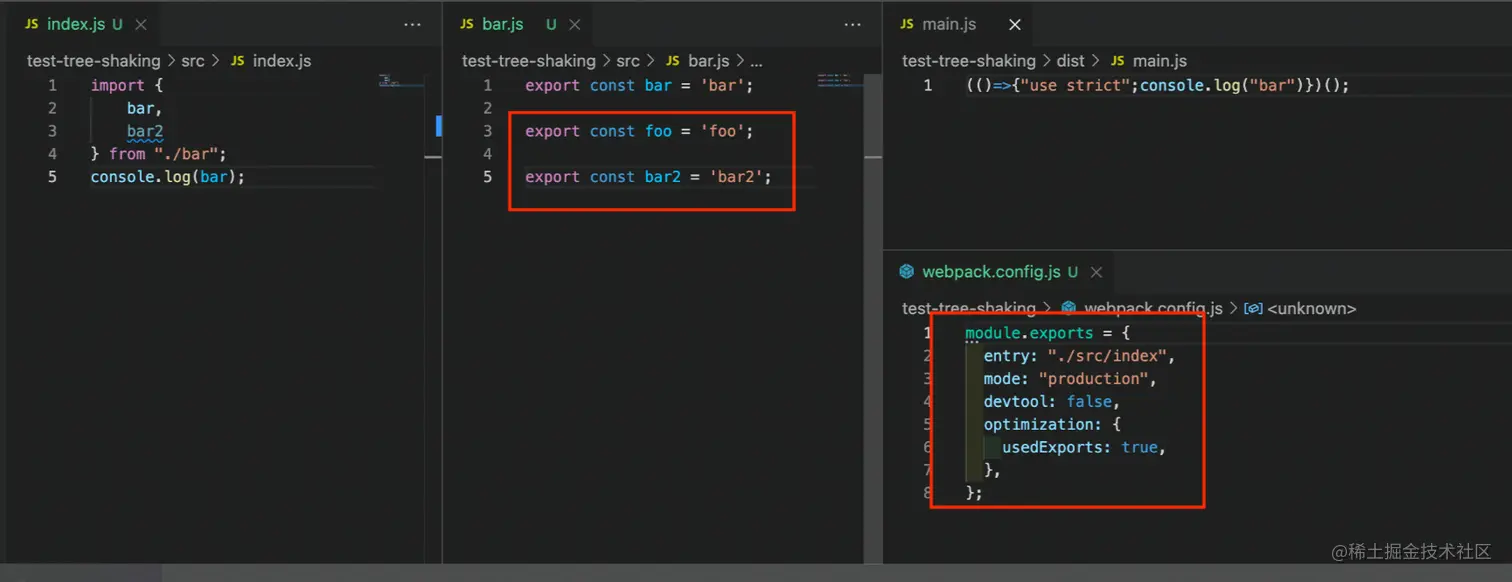Screen dimensions: 1512x582
Task: Click bar2 with squiggle underline in index.js
Action: point(145,131)
